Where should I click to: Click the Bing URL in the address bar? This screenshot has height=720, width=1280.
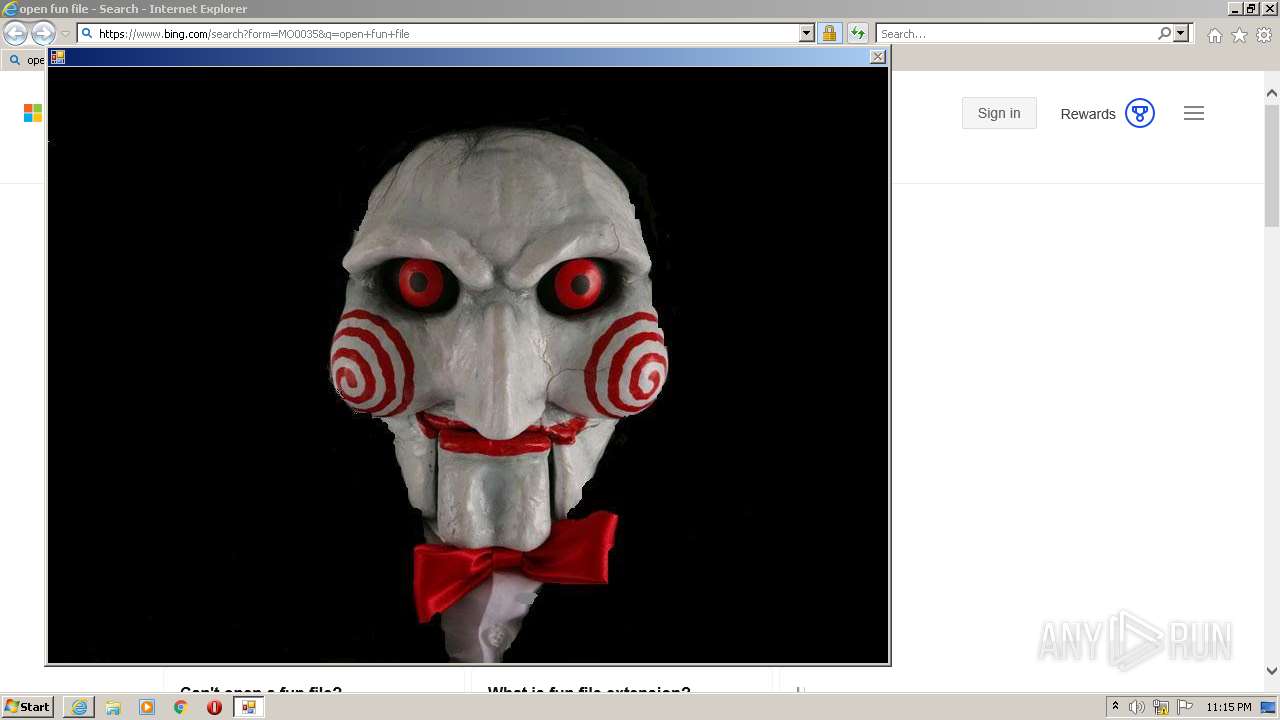(254, 34)
